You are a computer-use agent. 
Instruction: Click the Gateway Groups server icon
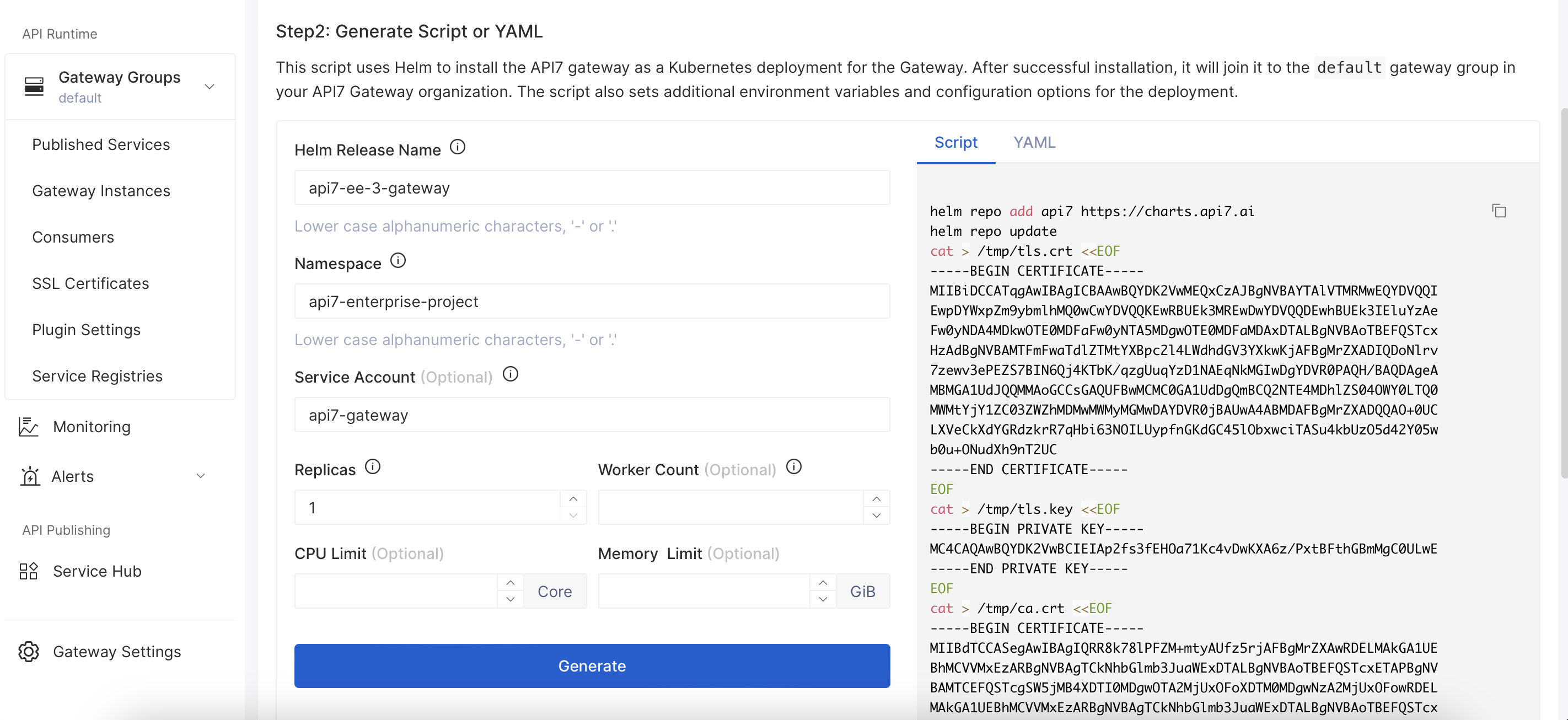[x=34, y=86]
